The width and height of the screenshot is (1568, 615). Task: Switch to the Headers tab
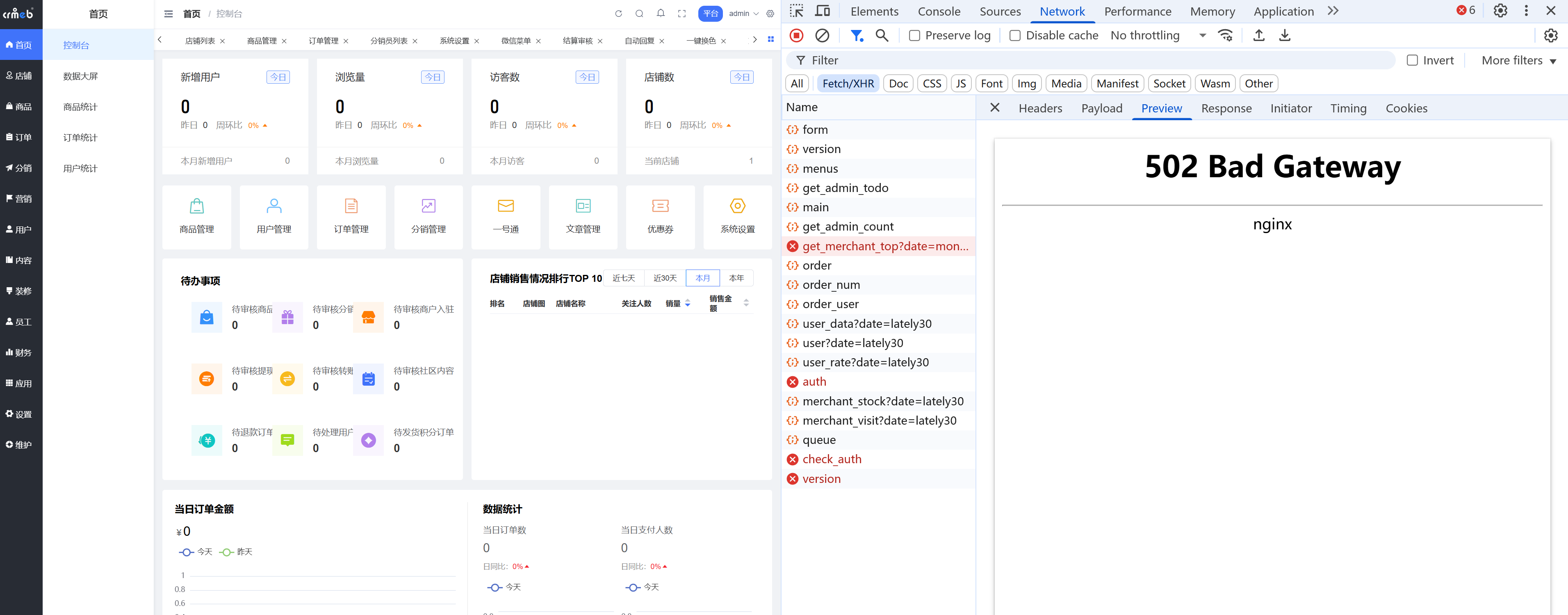click(1040, 108)
